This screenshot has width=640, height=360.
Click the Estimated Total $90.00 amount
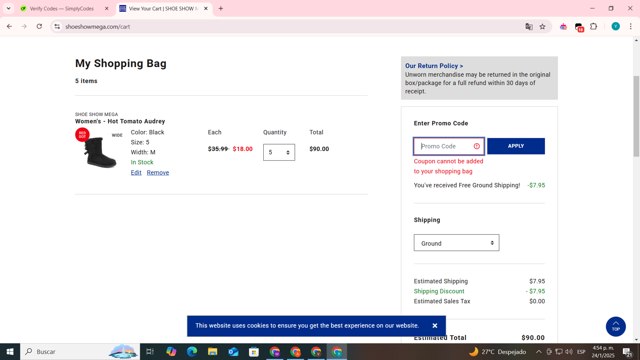click(533, 338)
